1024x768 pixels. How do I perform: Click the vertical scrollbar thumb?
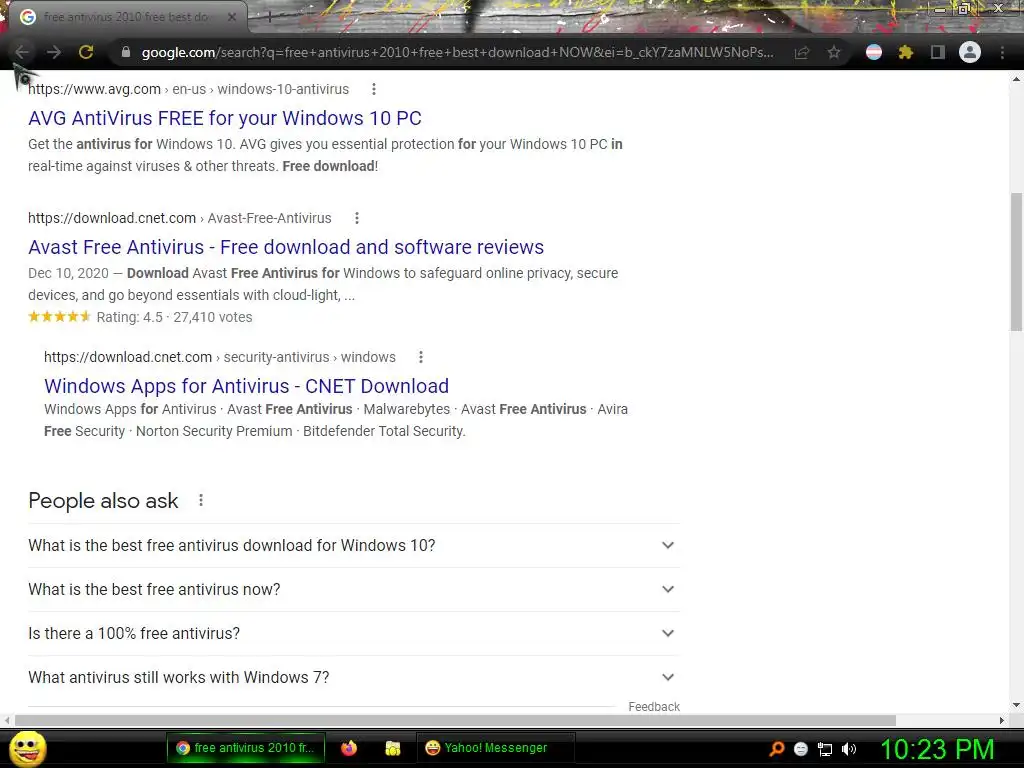pyautogui.click(x=1016, y=261)
